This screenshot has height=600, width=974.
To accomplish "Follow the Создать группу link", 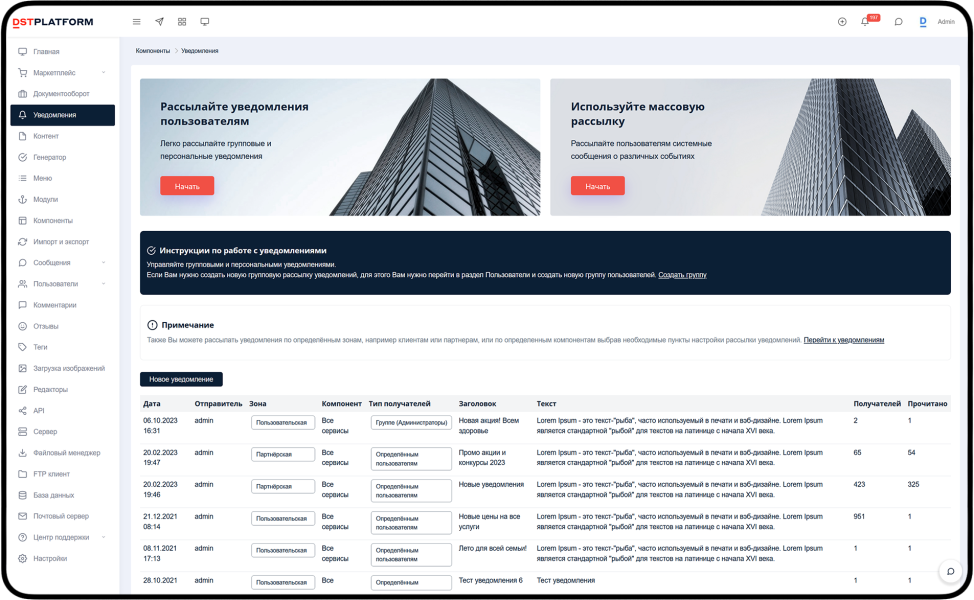I will (x=682, y=274).
